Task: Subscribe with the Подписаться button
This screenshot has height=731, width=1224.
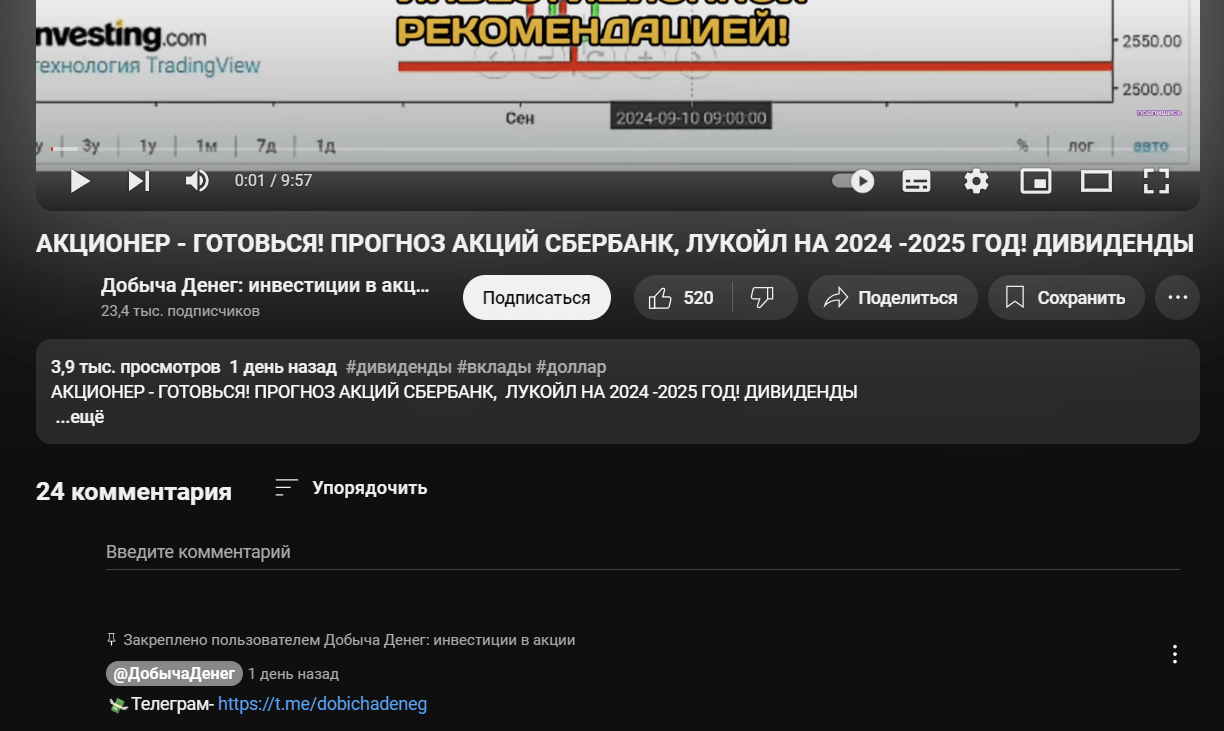Action: click(537, 298)
